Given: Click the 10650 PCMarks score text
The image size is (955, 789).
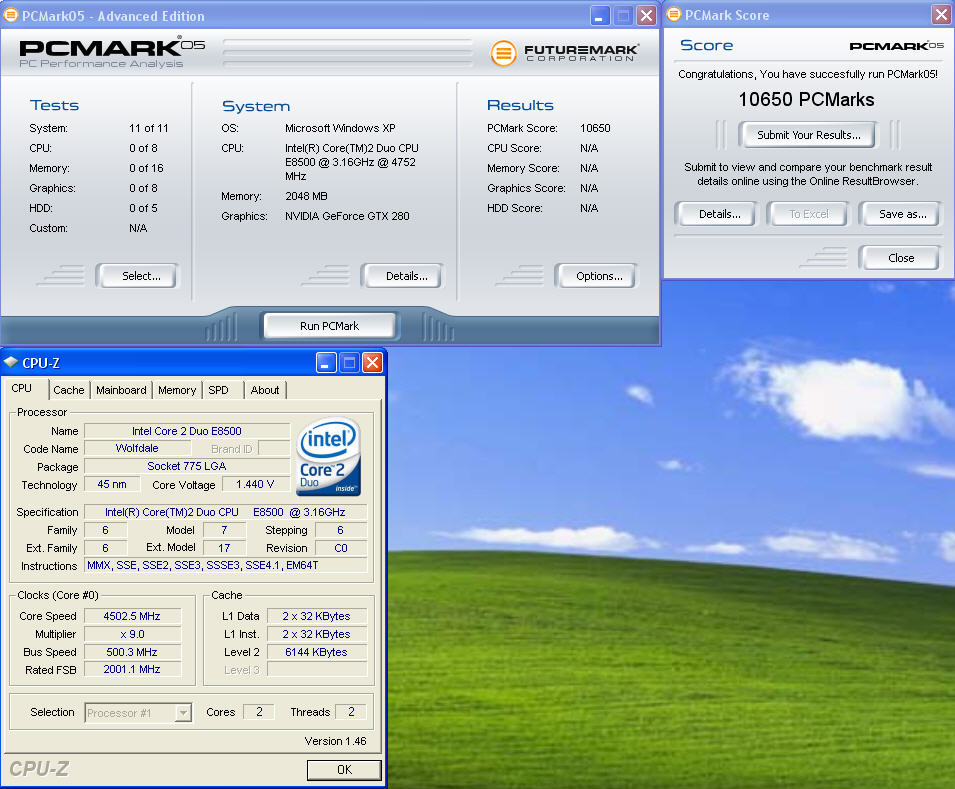Looking at the screenshot, I should 806,99.
